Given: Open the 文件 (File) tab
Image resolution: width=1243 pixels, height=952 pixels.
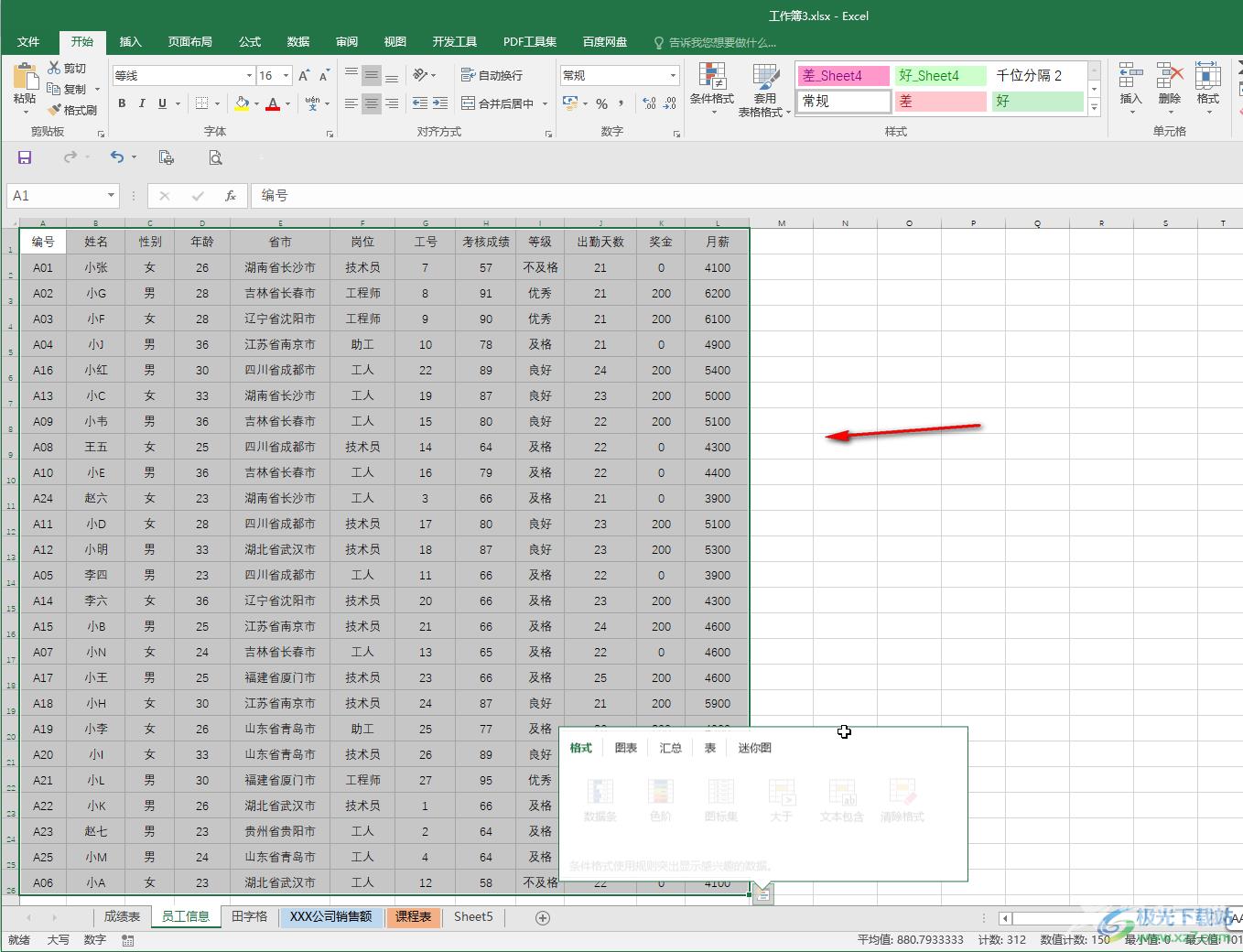Looking at the screenshot, I should pyautogui.click(x=28, y=42).
